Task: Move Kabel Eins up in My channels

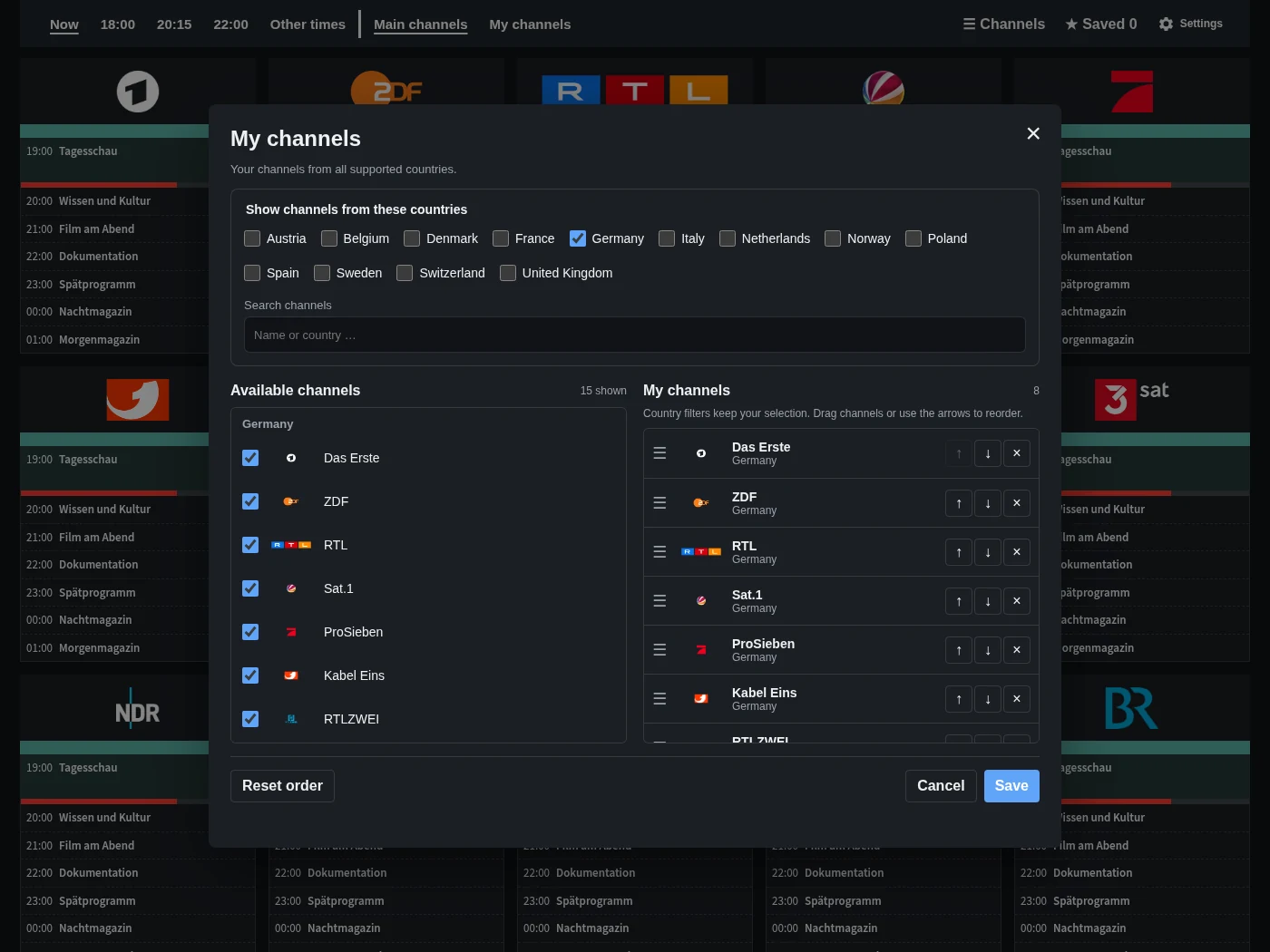Action: pos(959,699)
